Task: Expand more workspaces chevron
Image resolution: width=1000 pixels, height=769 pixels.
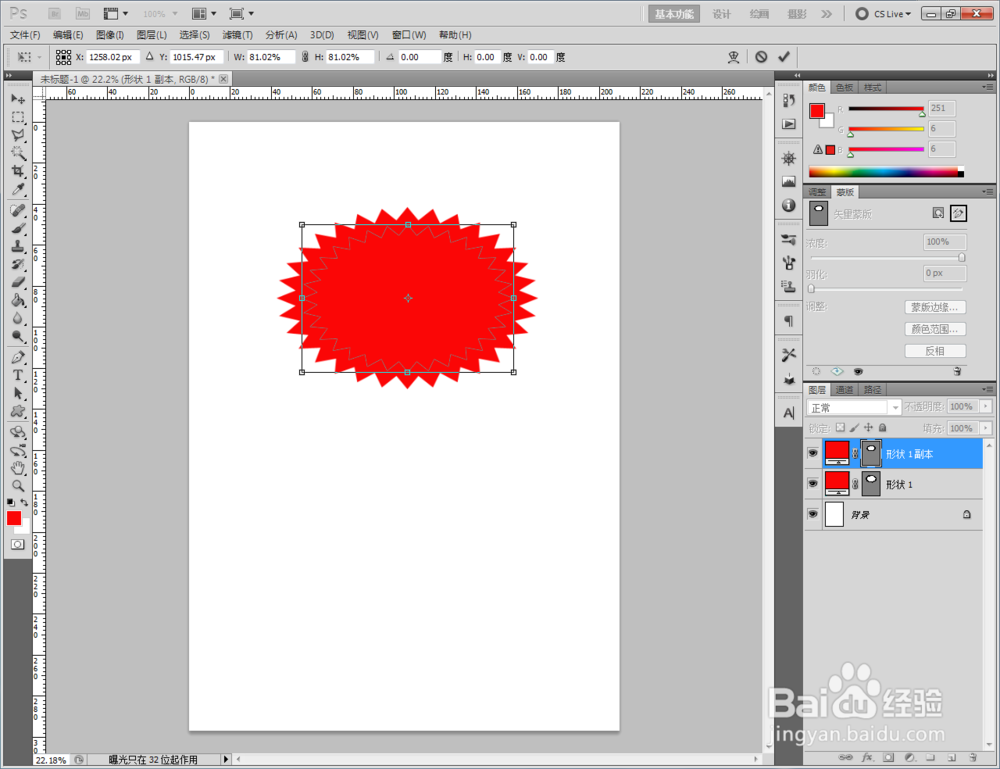Action: coord(827,14)
